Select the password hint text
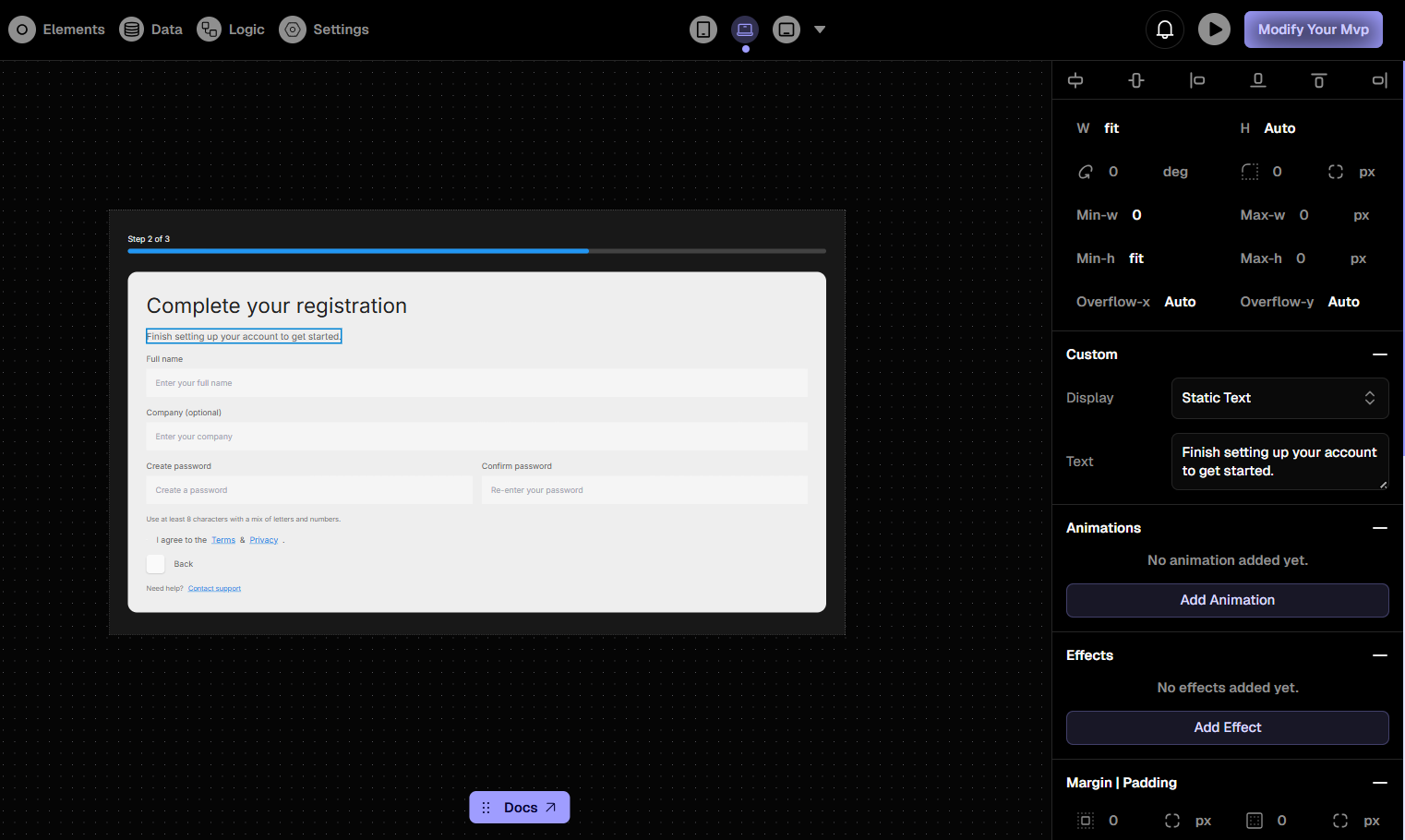 [x=244, y=519]
